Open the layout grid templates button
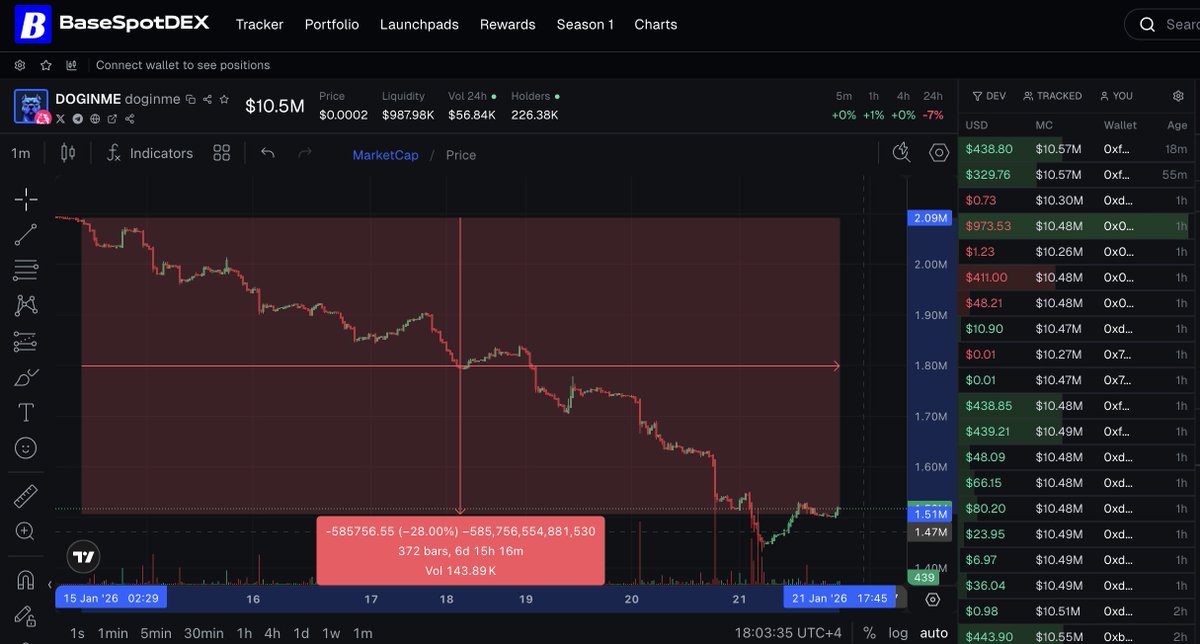The image size is (1200, 644). tap(222, 153)
